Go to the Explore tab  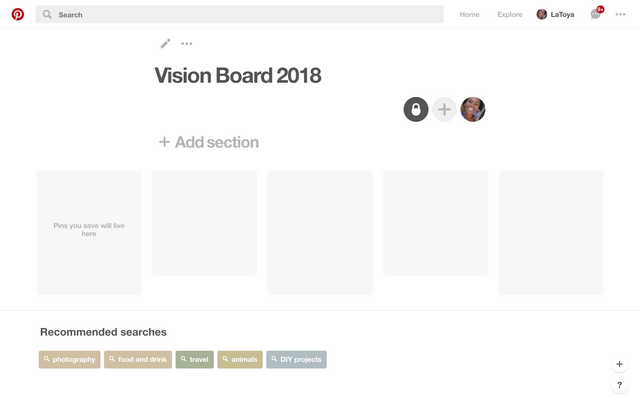tap(510, 15)
